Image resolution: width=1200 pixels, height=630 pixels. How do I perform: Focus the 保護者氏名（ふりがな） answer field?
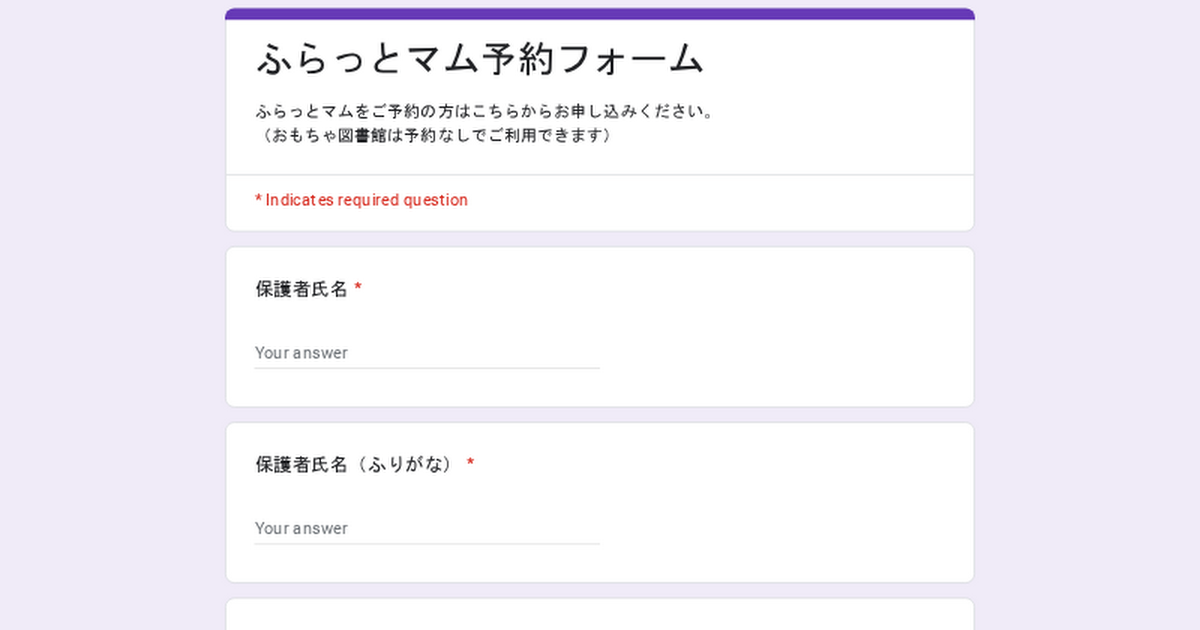tap(426, 528)
